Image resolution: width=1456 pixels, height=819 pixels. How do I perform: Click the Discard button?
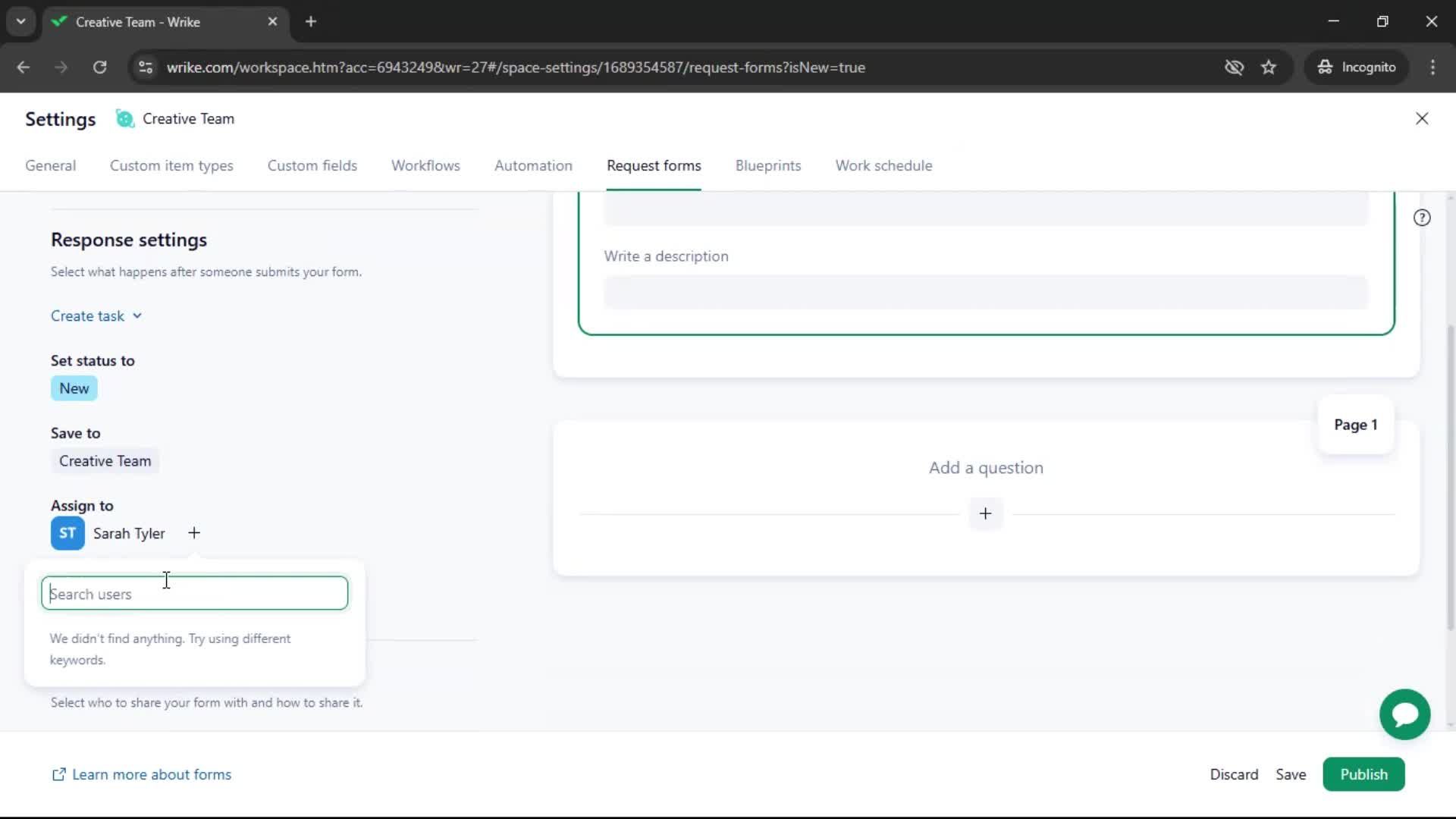coord(1234,774)
